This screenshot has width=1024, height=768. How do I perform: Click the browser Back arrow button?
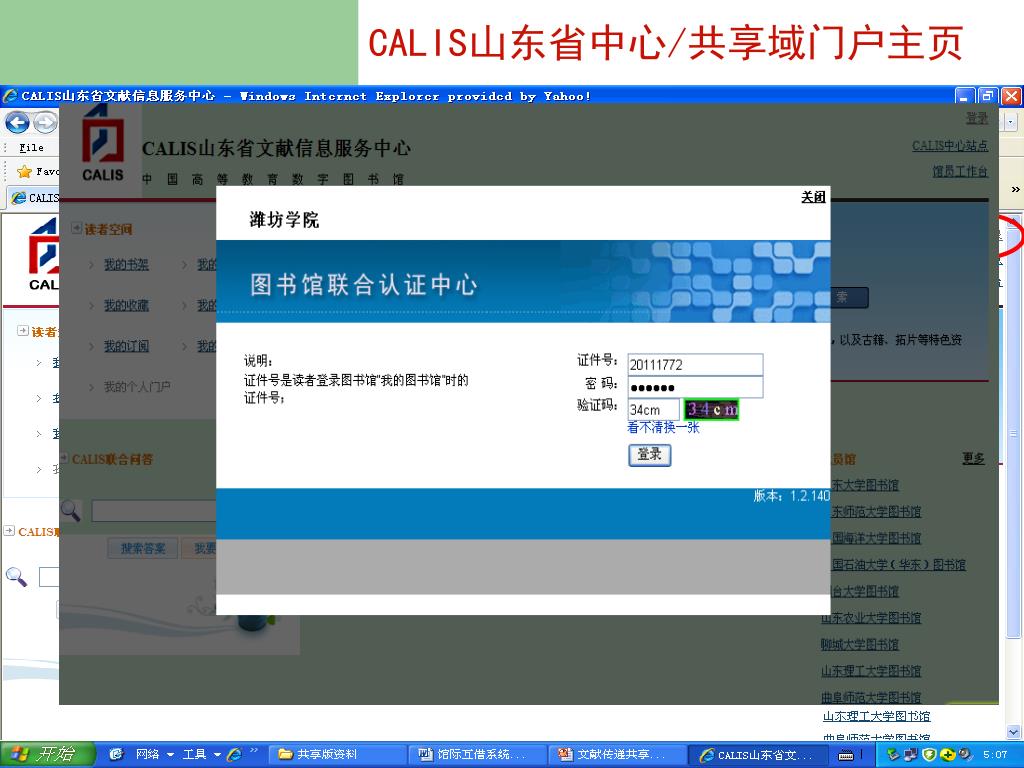[x=17, y=122]
